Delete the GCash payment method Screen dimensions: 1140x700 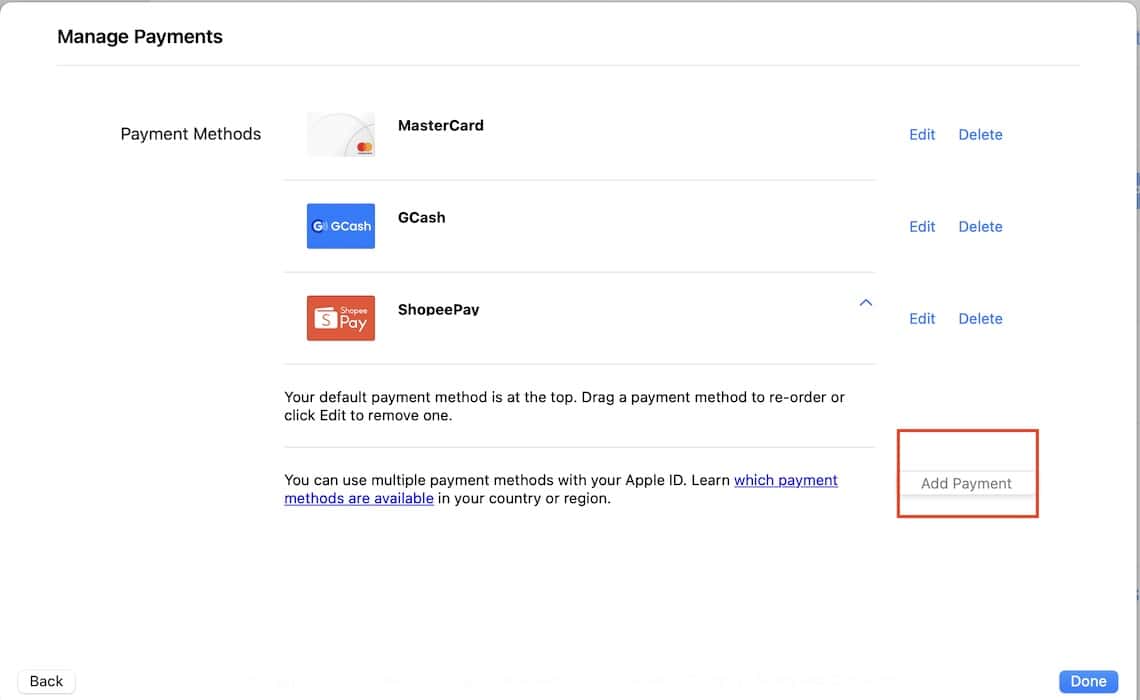tap(980, 226)
